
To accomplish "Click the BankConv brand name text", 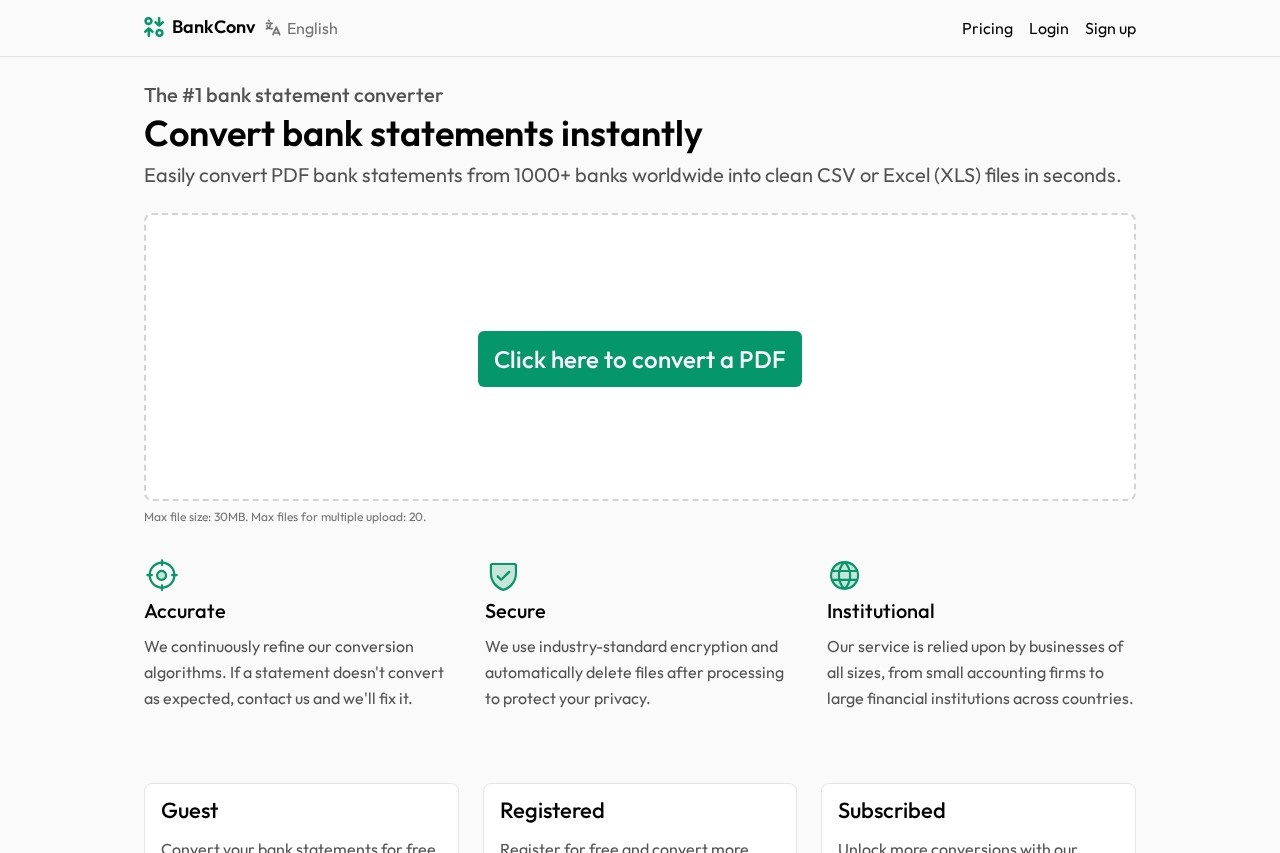I will click(x=213, y=27).
